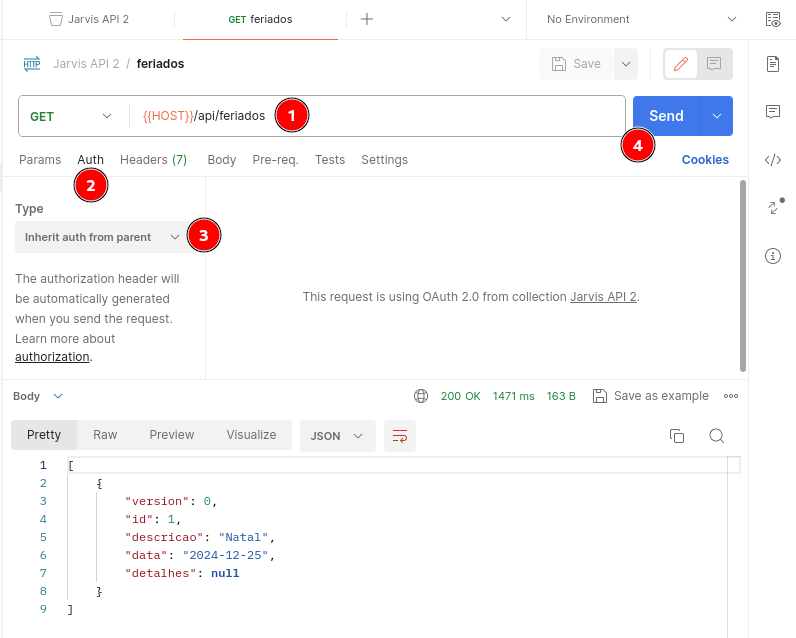Search the response with magnifier icon
This screenshot has width=796, height=638.
point(716,436)
